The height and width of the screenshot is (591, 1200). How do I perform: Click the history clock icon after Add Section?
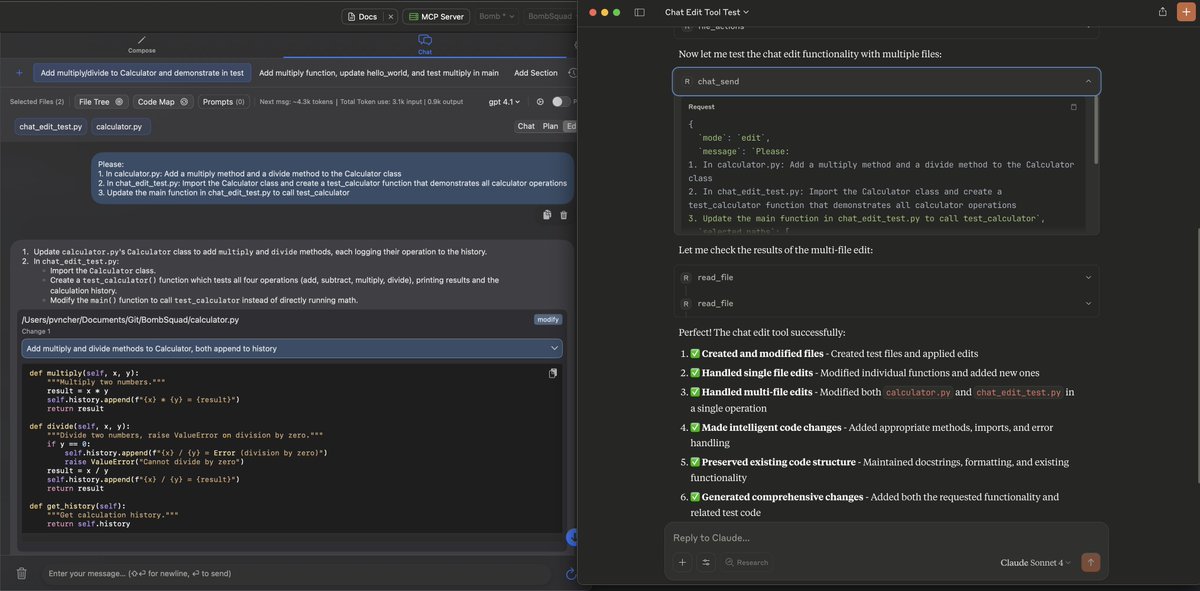573,73
